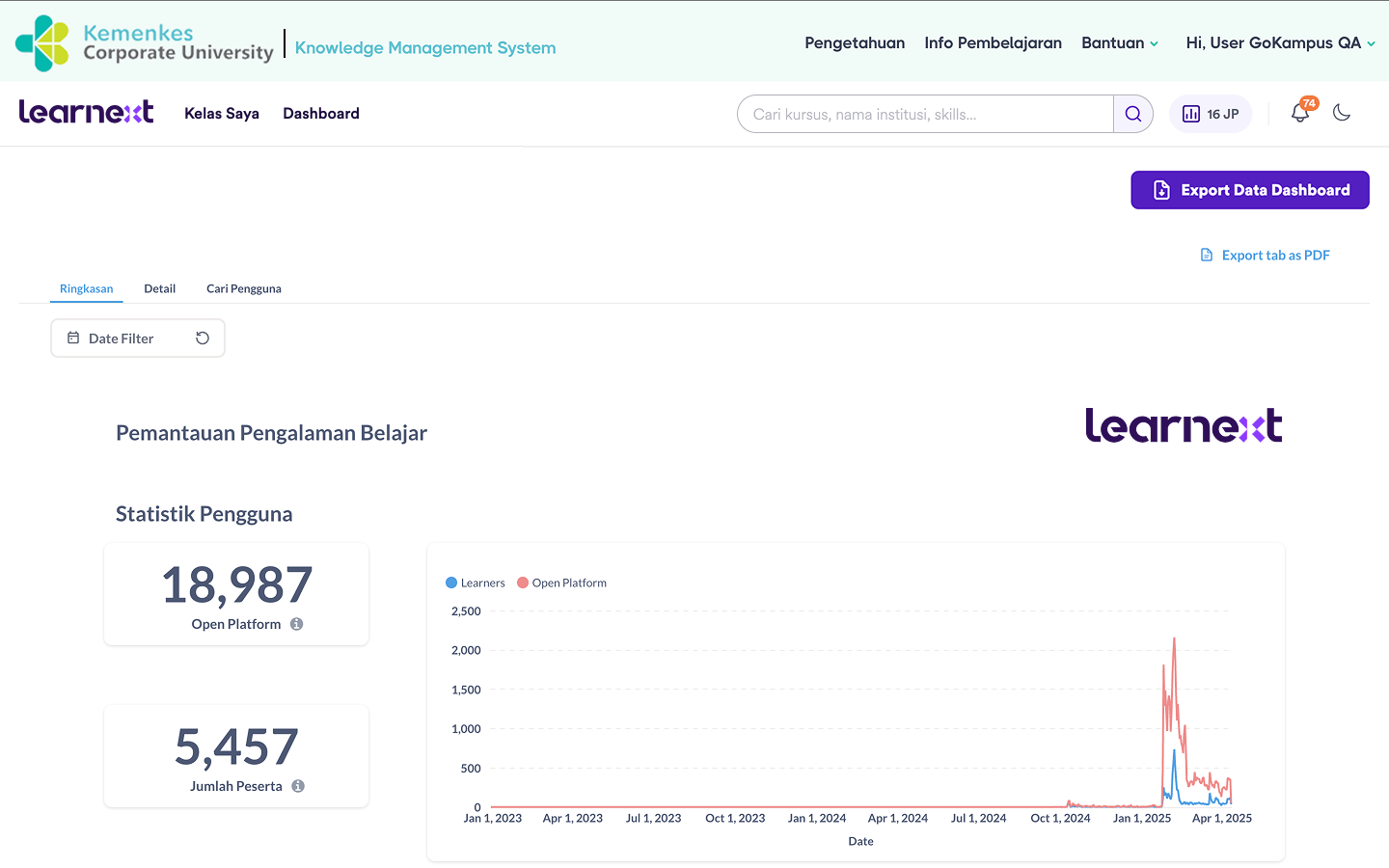Click the Kemenkes Corporate University logo
This screenshot has width=1389, height=868.
(145, 43)
